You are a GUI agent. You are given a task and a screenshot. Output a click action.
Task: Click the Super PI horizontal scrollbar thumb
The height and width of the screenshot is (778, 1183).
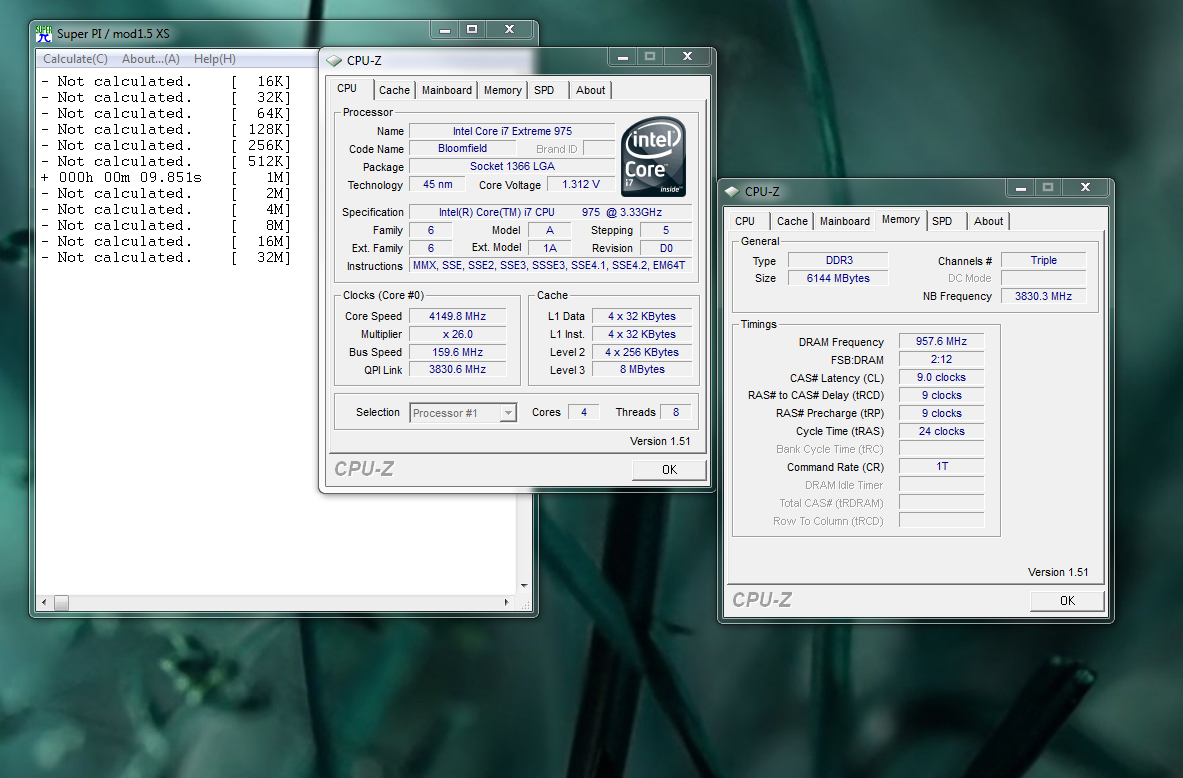pyautogui.click(x=61, y=603)
